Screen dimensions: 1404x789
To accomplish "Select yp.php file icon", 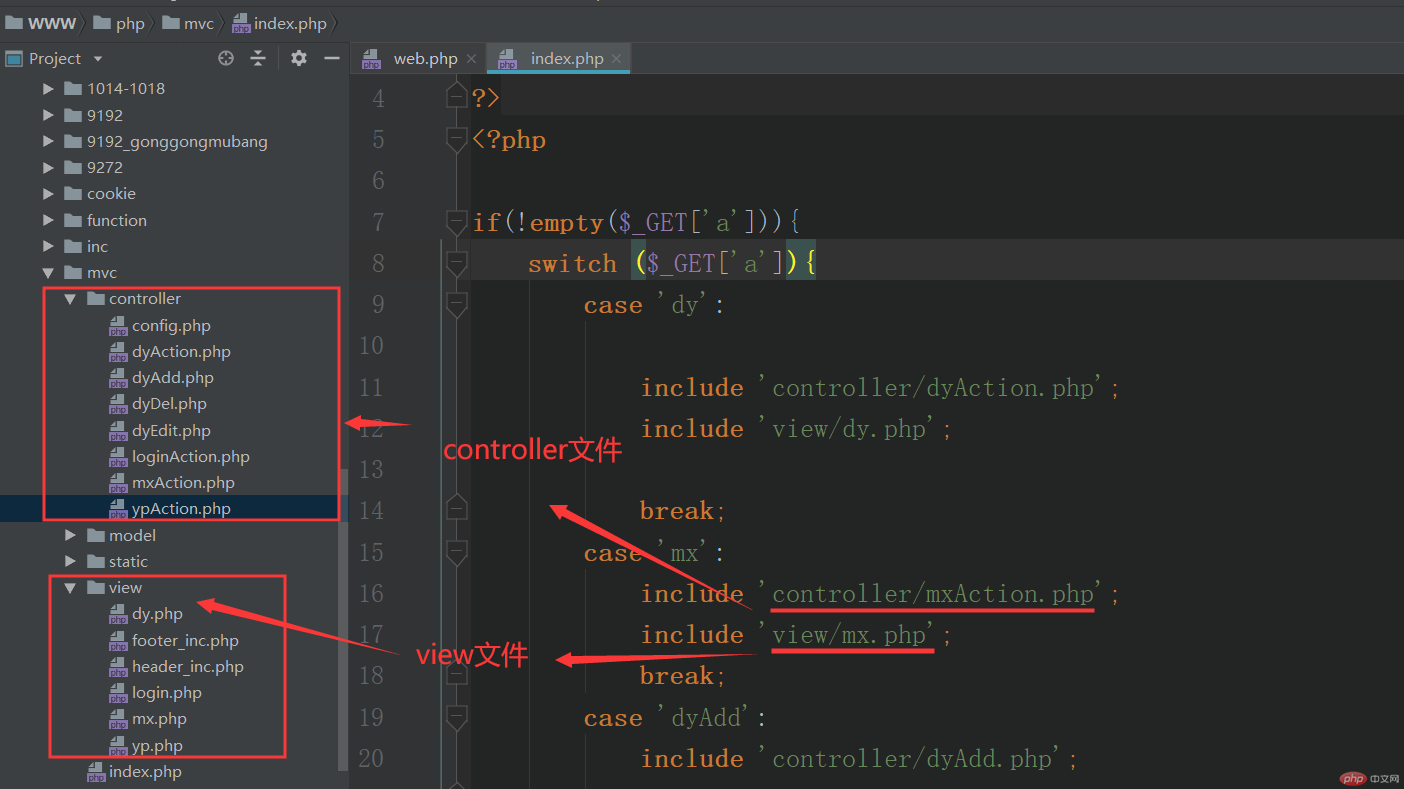I will pos(118,746).
